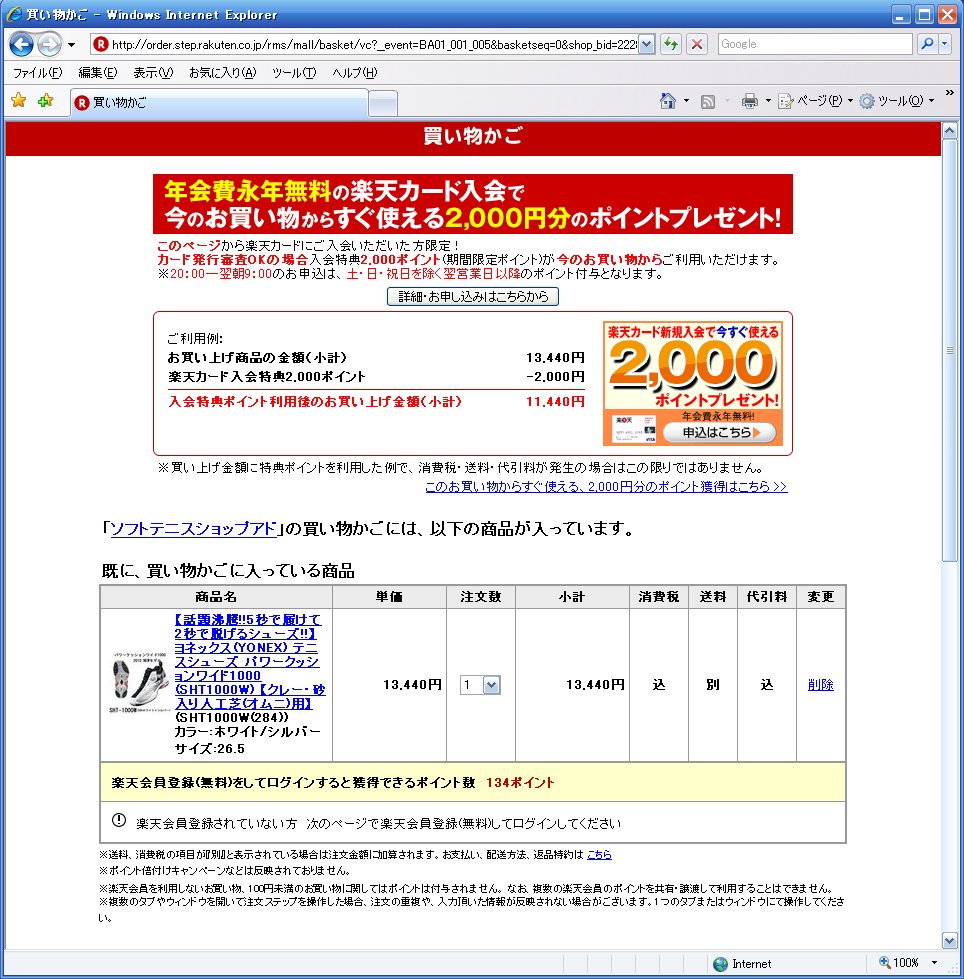The width and height of the screenshot is (964, 979).
Task: Click the 消費税 column header
Action: tap(659, 597)
